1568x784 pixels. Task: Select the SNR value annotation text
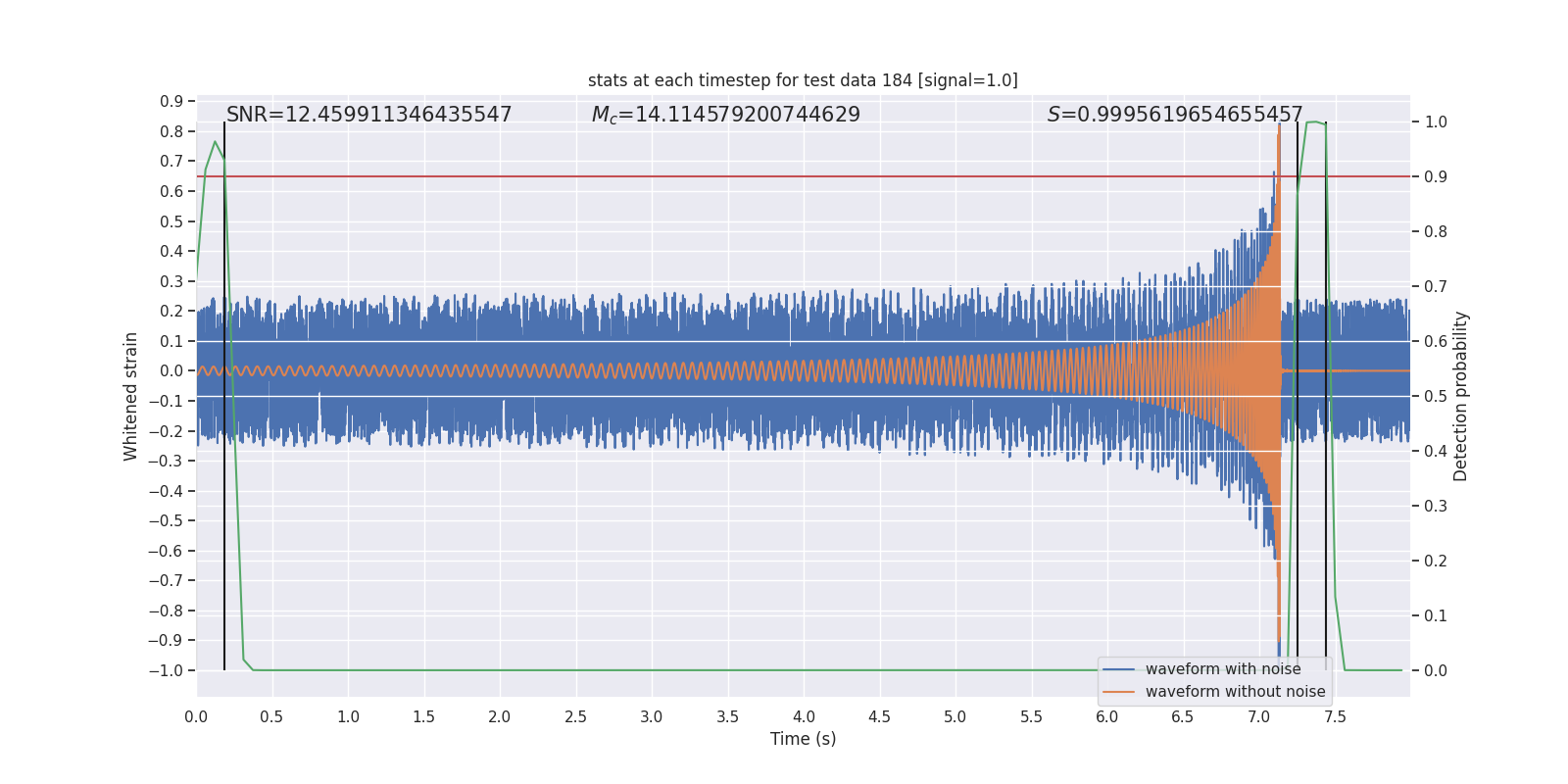(x=368, y=115)
